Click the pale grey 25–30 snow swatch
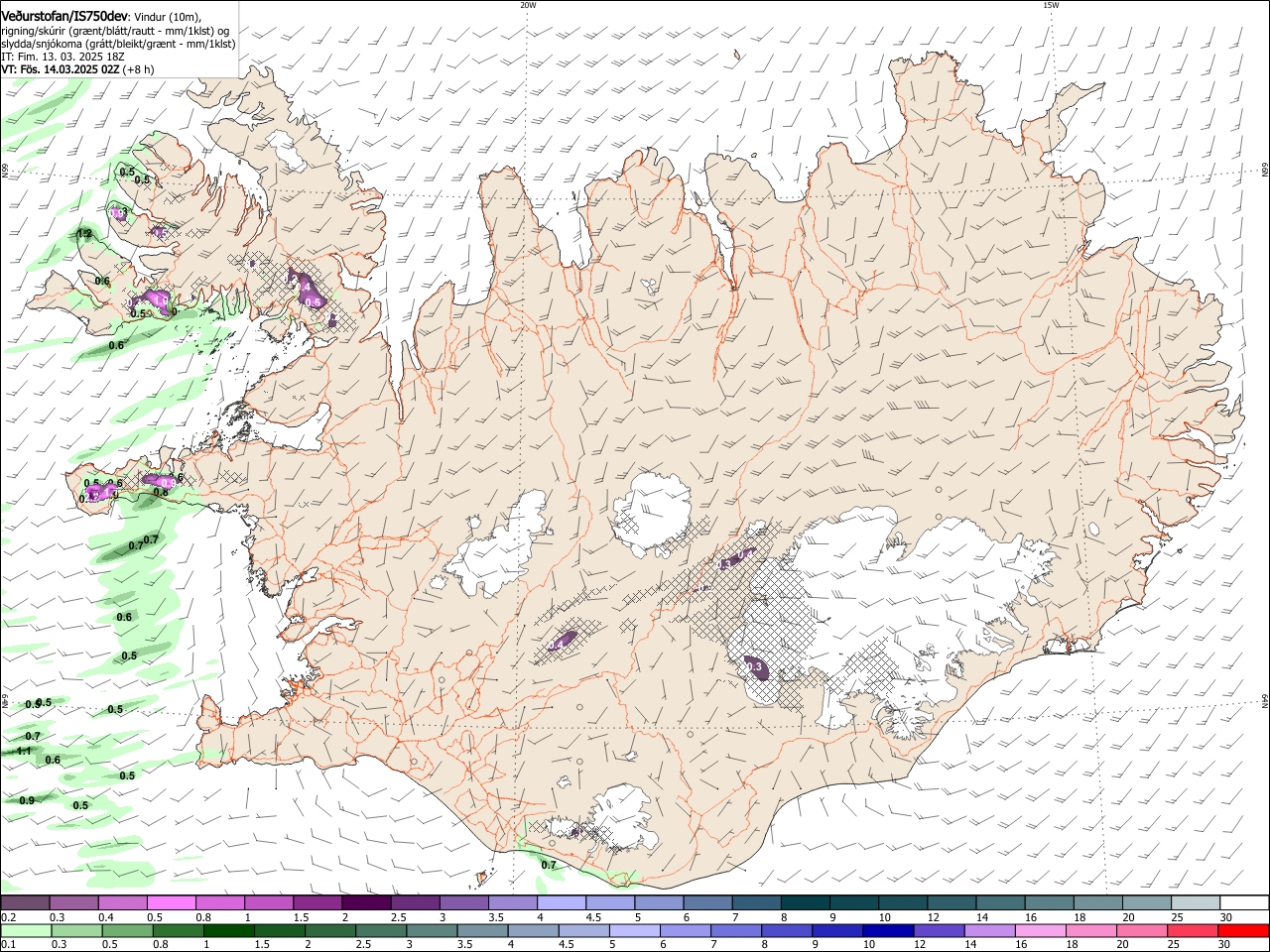 (x=1196, y=903)
